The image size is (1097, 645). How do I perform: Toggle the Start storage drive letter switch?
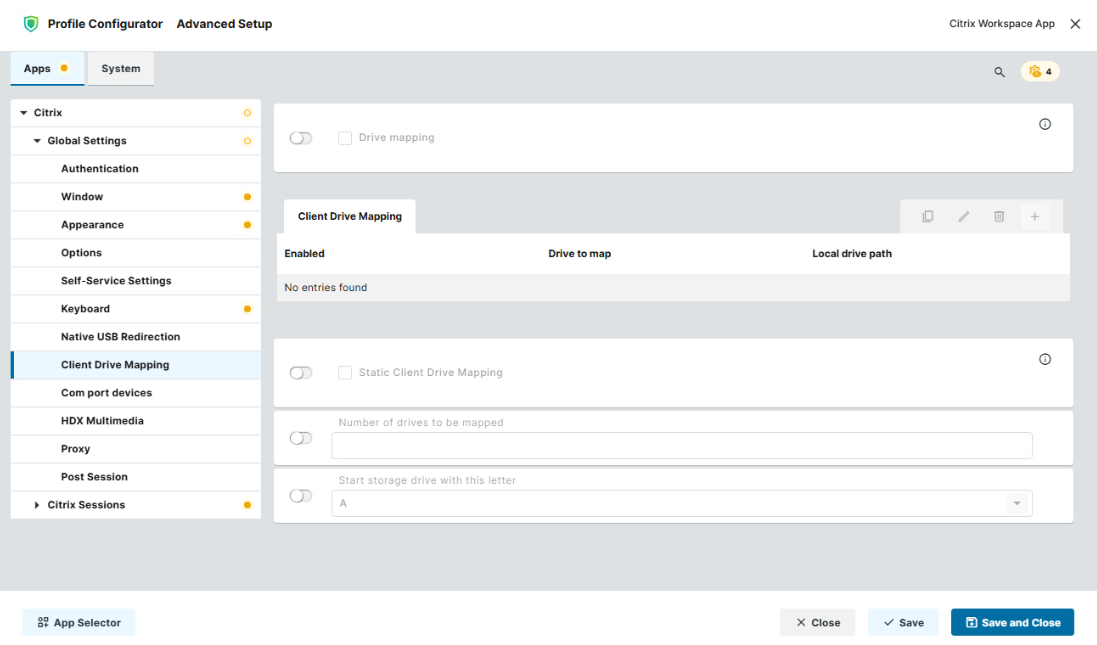(x=301, y=496)
